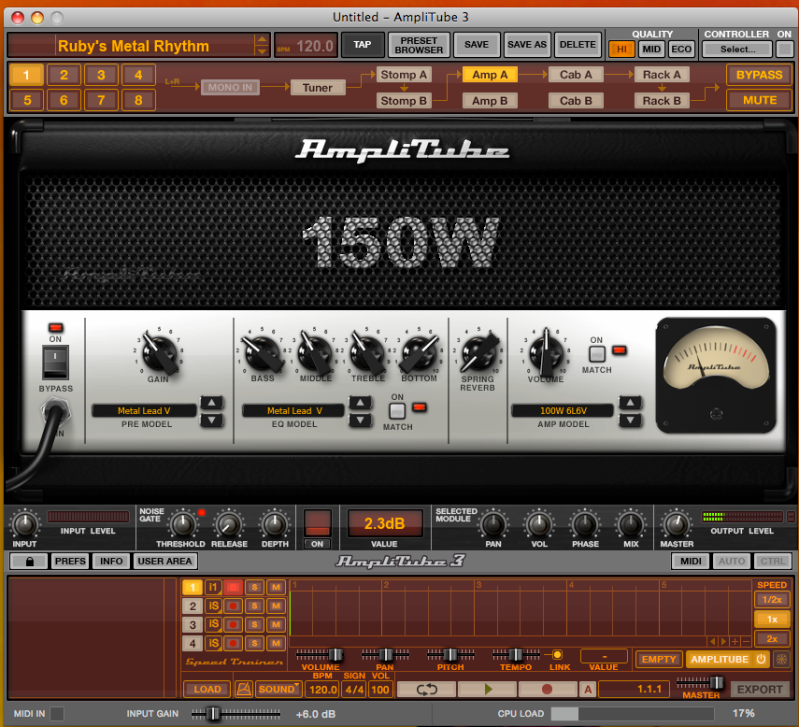
Task: Start recording with the main record button
Action: coord(547,689)
